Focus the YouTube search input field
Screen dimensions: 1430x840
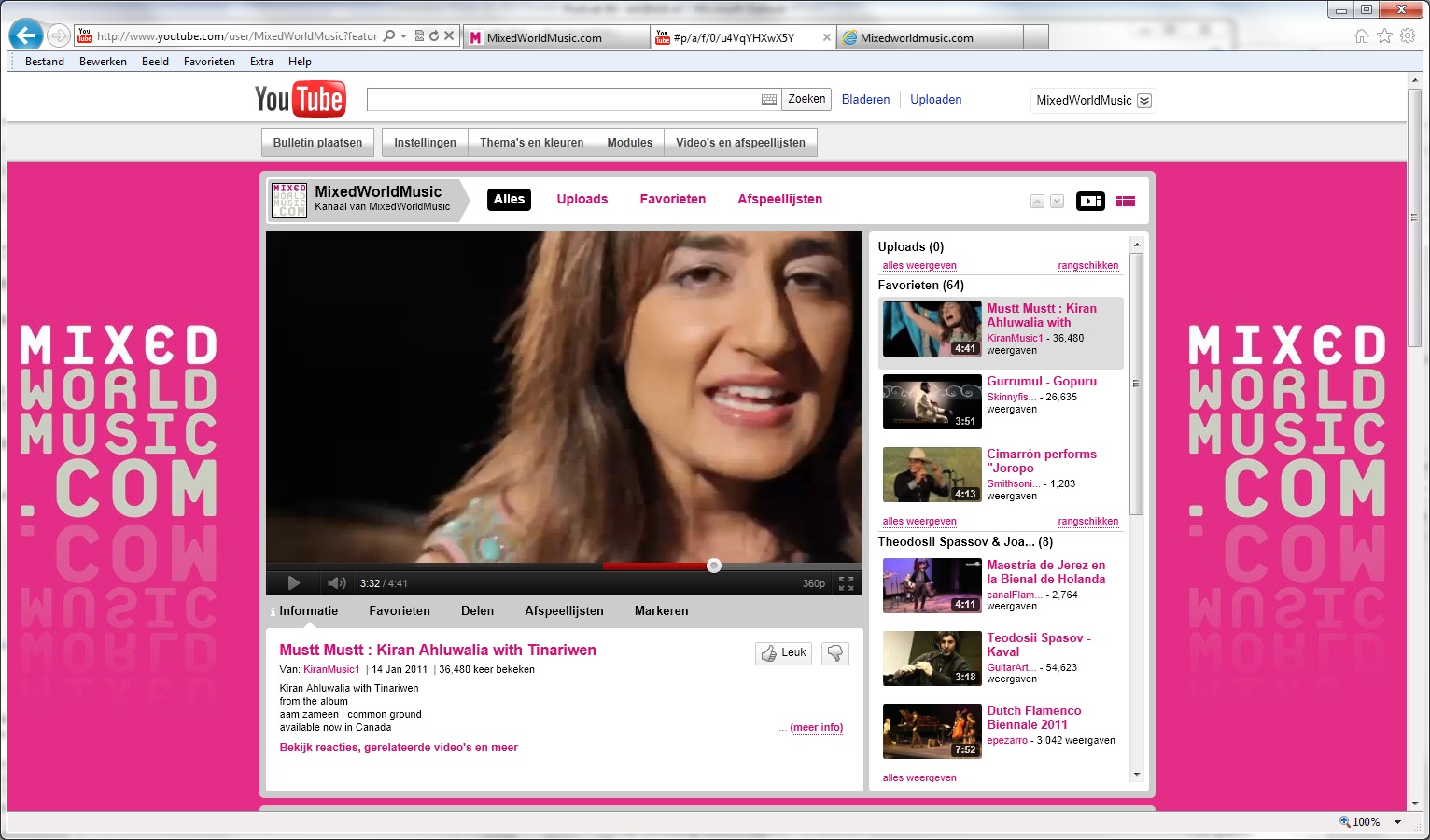click(564, 100)
